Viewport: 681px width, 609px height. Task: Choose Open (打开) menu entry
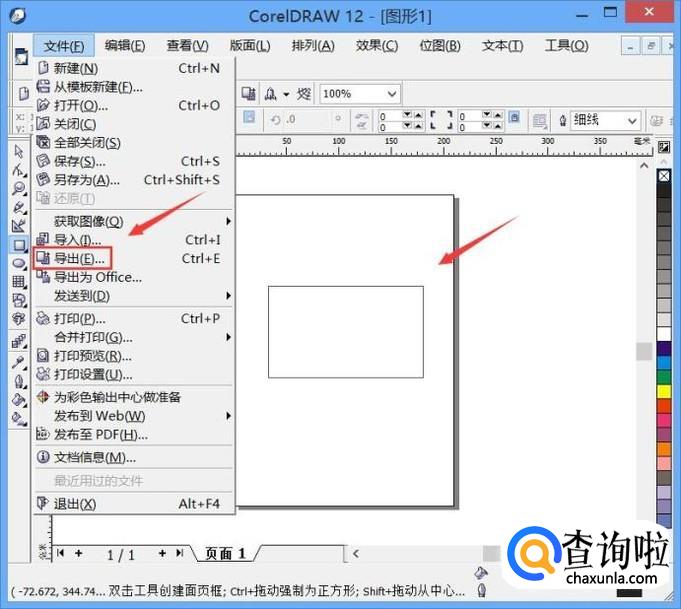[135, 106]
